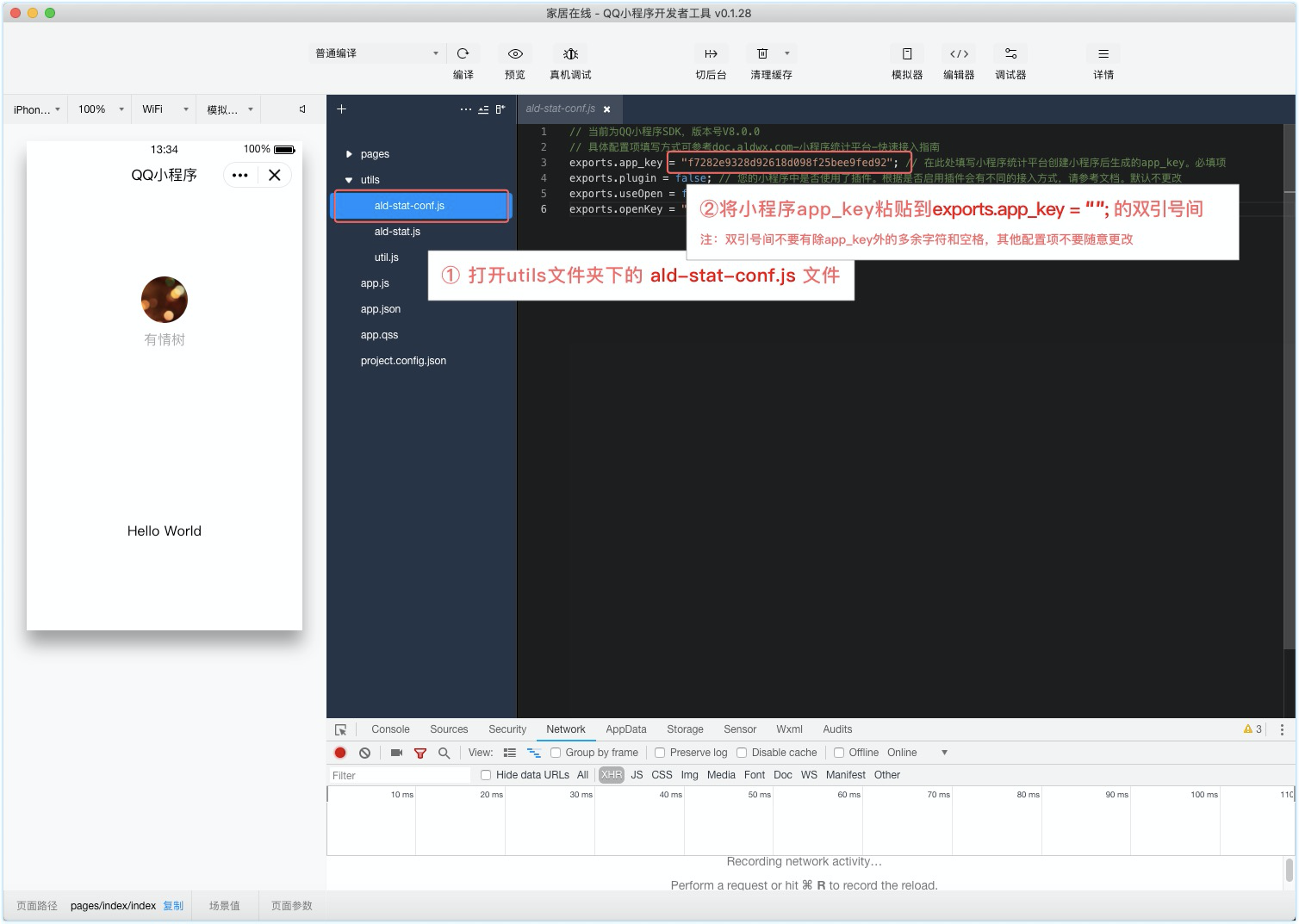The width and height of the screenshot is (1299, 924).
Task: Open the devtools more options menu
Action: coord(1282,729)
